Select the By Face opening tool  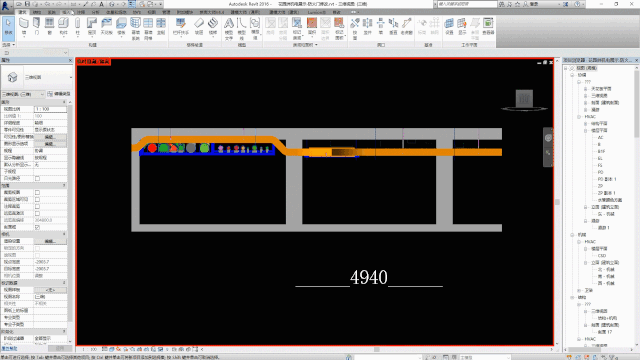(355, 28)
